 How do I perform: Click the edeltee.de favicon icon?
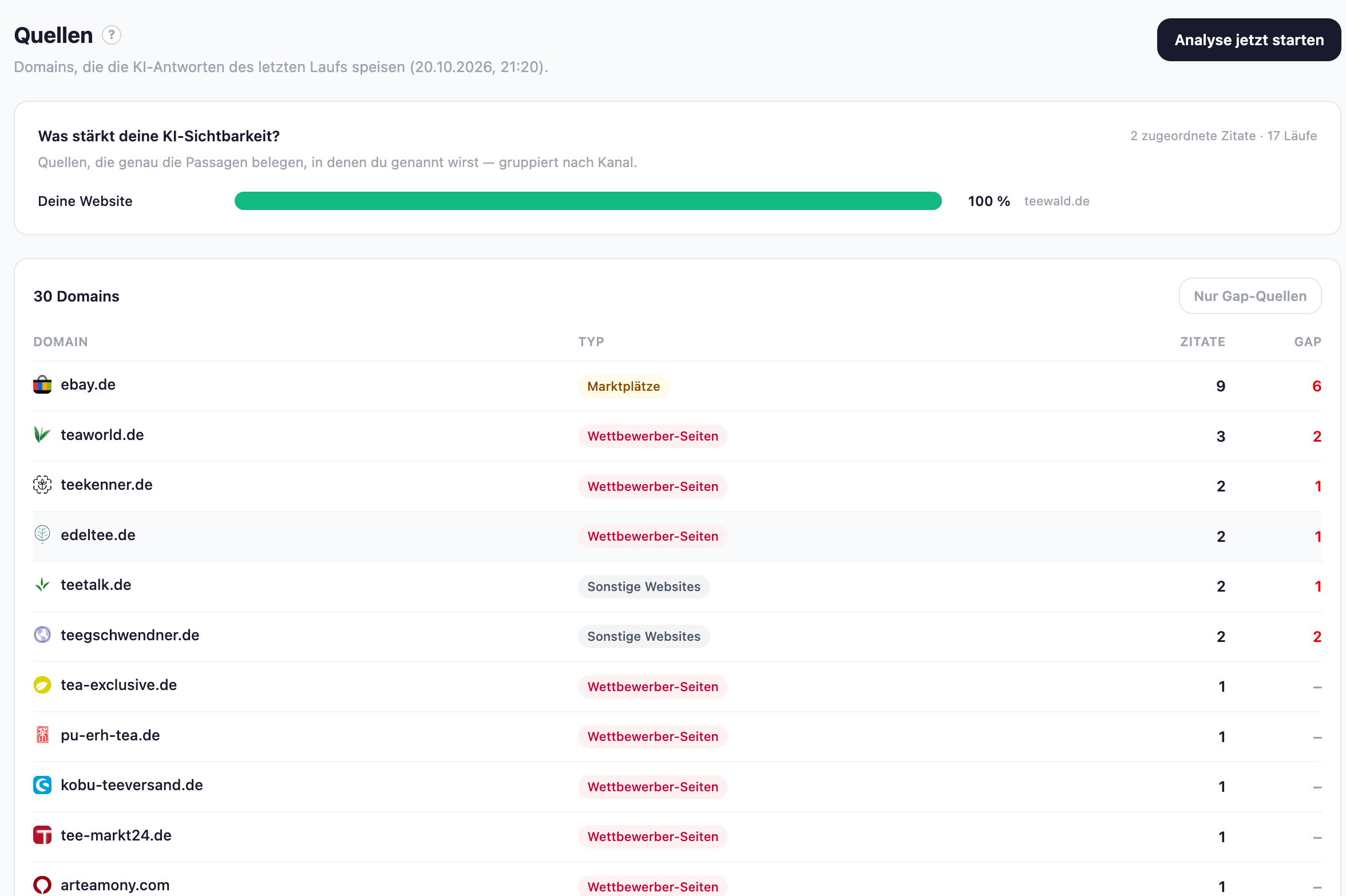(x=42, y=535)
